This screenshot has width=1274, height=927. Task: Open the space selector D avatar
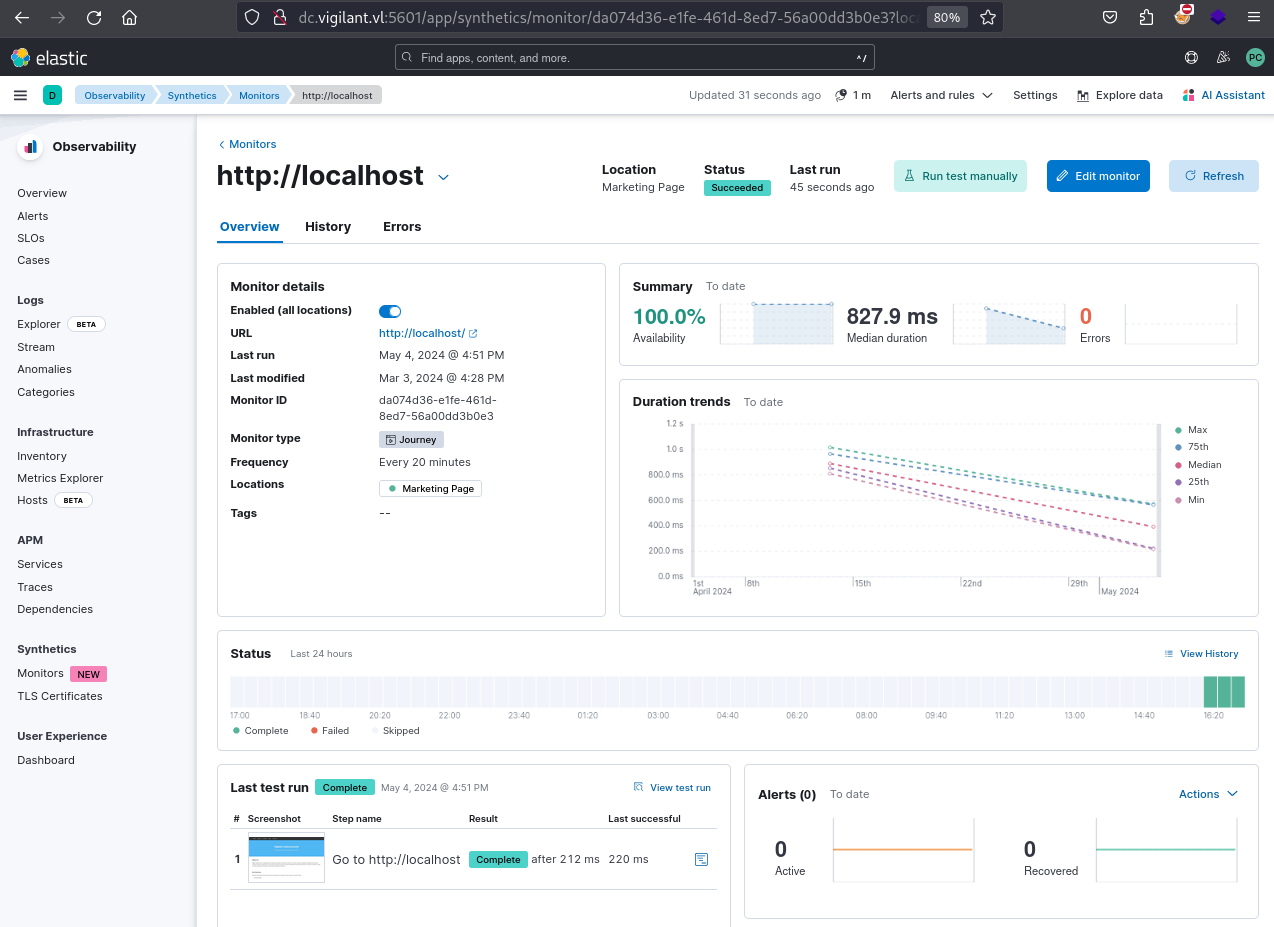52,95
